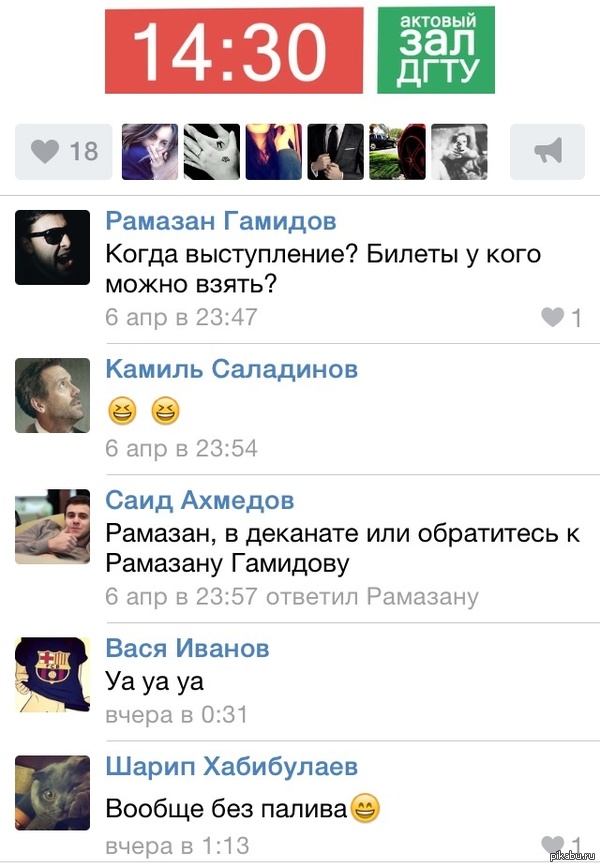Image resolution: width=600 pixels, height=867 pixels.
Task: Visit Камиль Саладинов's profile name link
Action: (x=232, y=369)
